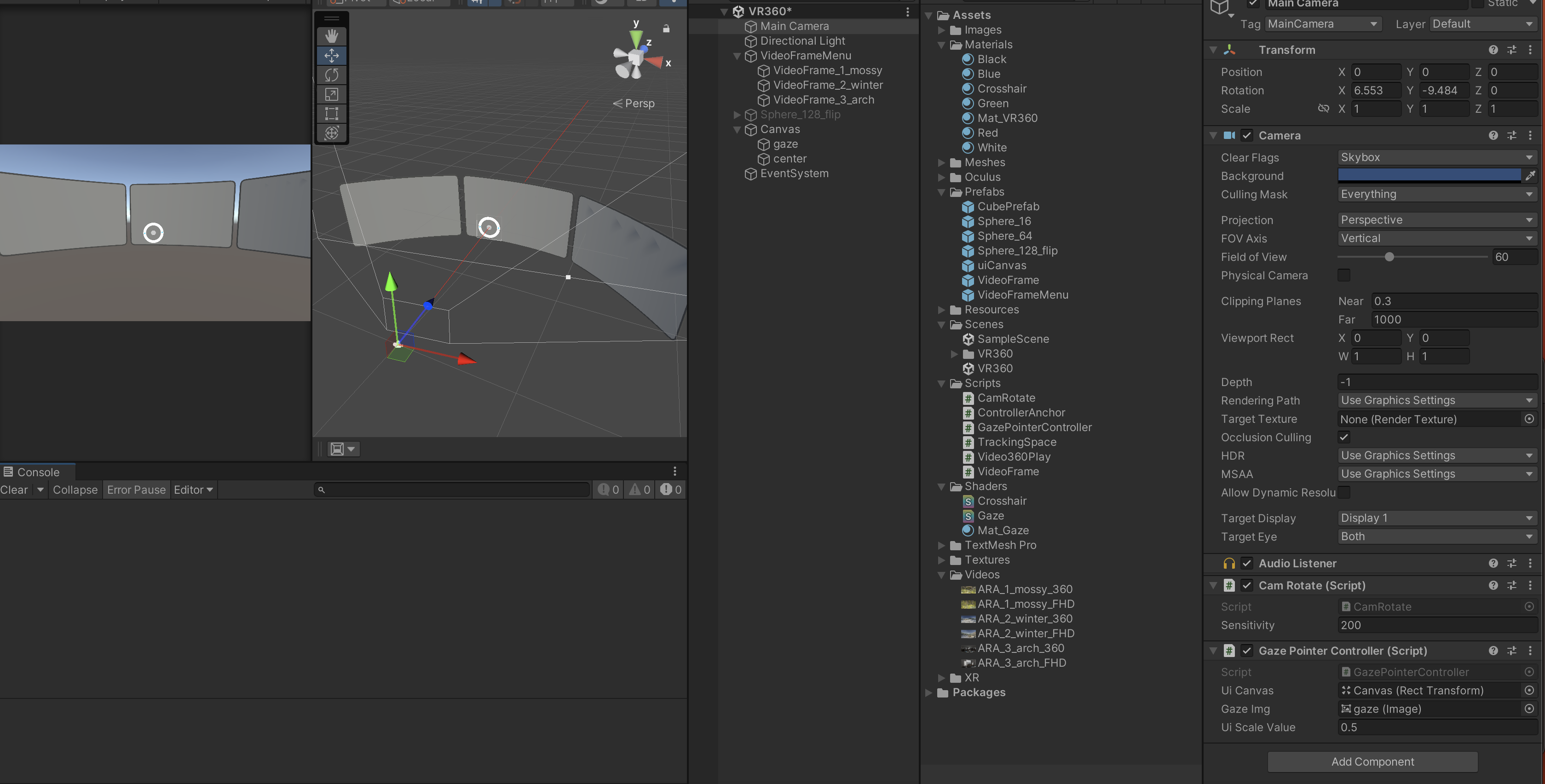The height and width of the screenshot is (784, 1545).
Task: Select the Hand view tool
Action: pyautogui.click(x=332, y=36)
